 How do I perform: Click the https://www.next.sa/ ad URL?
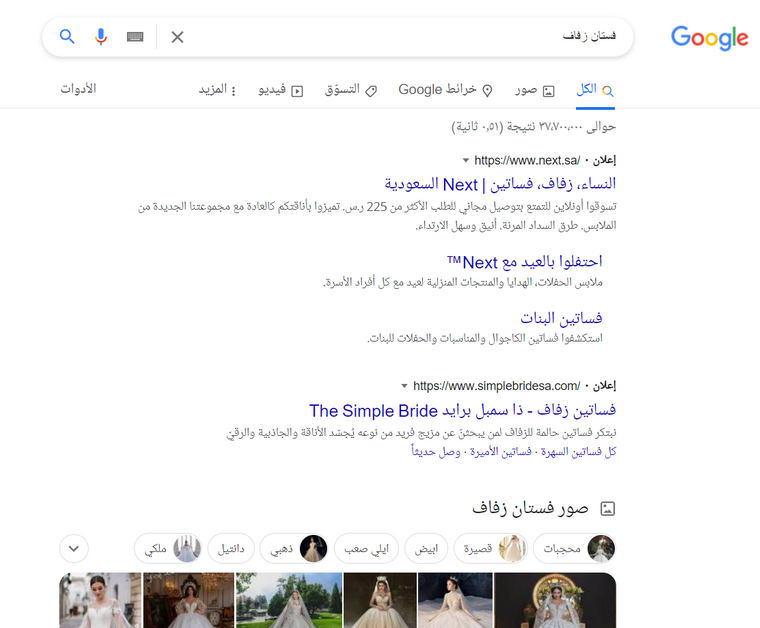click(x=527, y=160)
